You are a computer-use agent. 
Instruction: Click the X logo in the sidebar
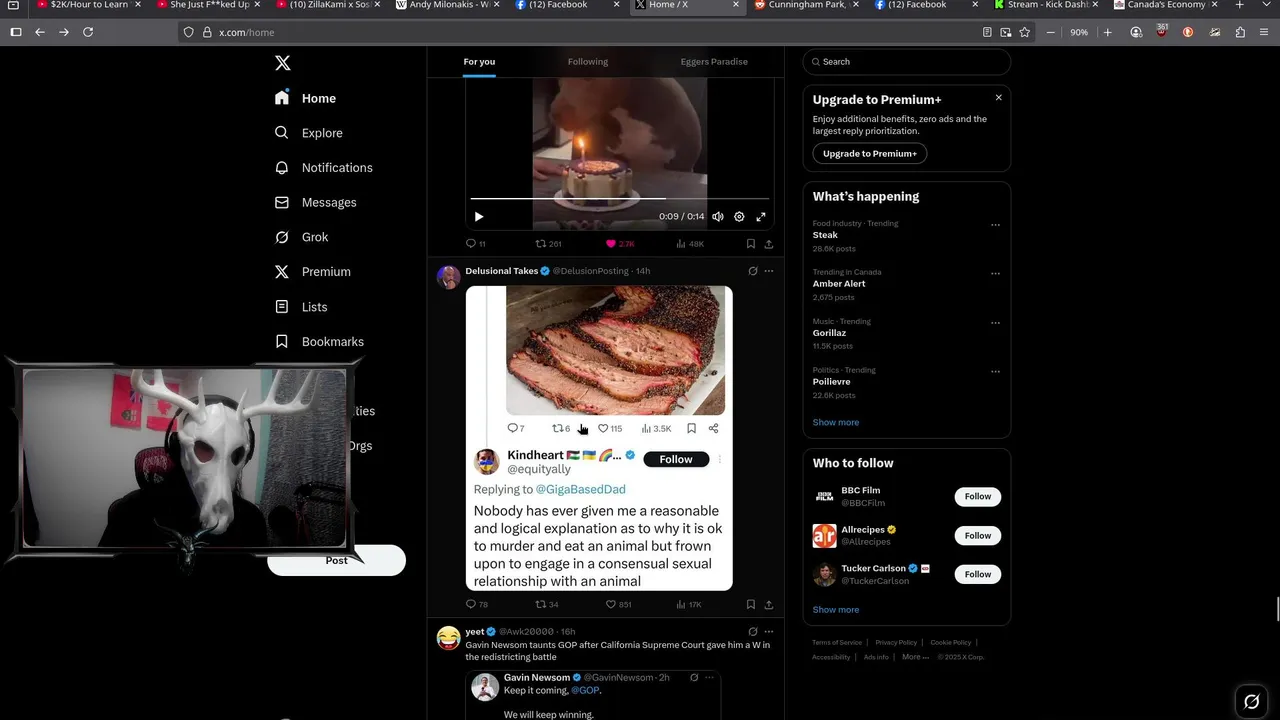coord(283,63)
